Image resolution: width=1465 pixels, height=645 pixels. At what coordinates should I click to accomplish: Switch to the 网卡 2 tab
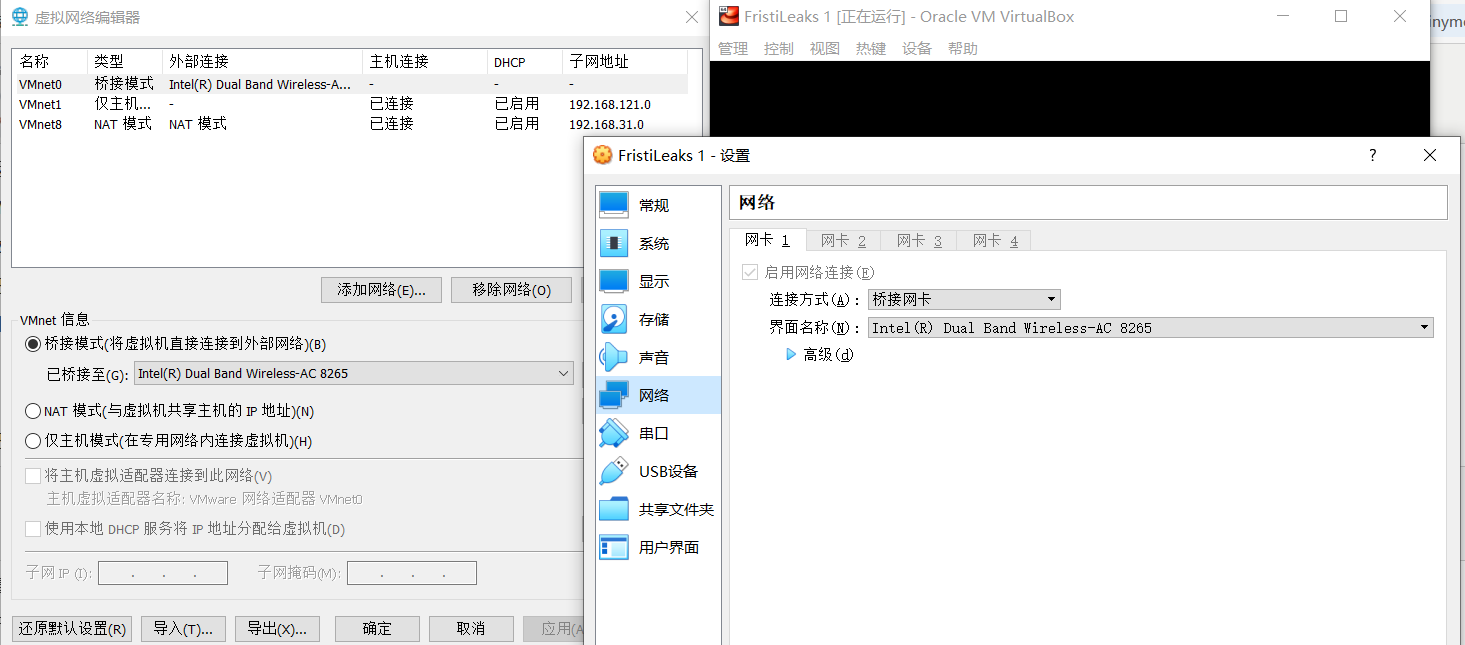pyautogui.click(x=843, y=240)
